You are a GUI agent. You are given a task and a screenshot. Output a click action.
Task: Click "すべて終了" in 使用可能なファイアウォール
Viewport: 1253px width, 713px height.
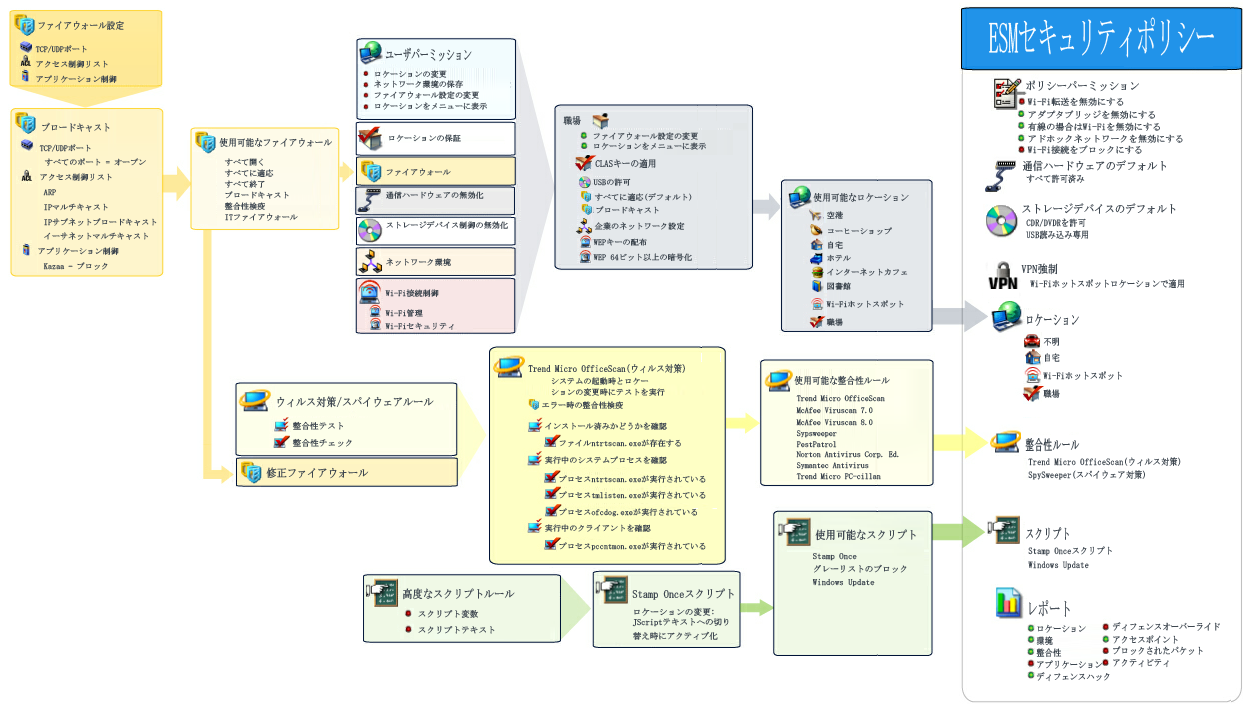coord(245,184)
